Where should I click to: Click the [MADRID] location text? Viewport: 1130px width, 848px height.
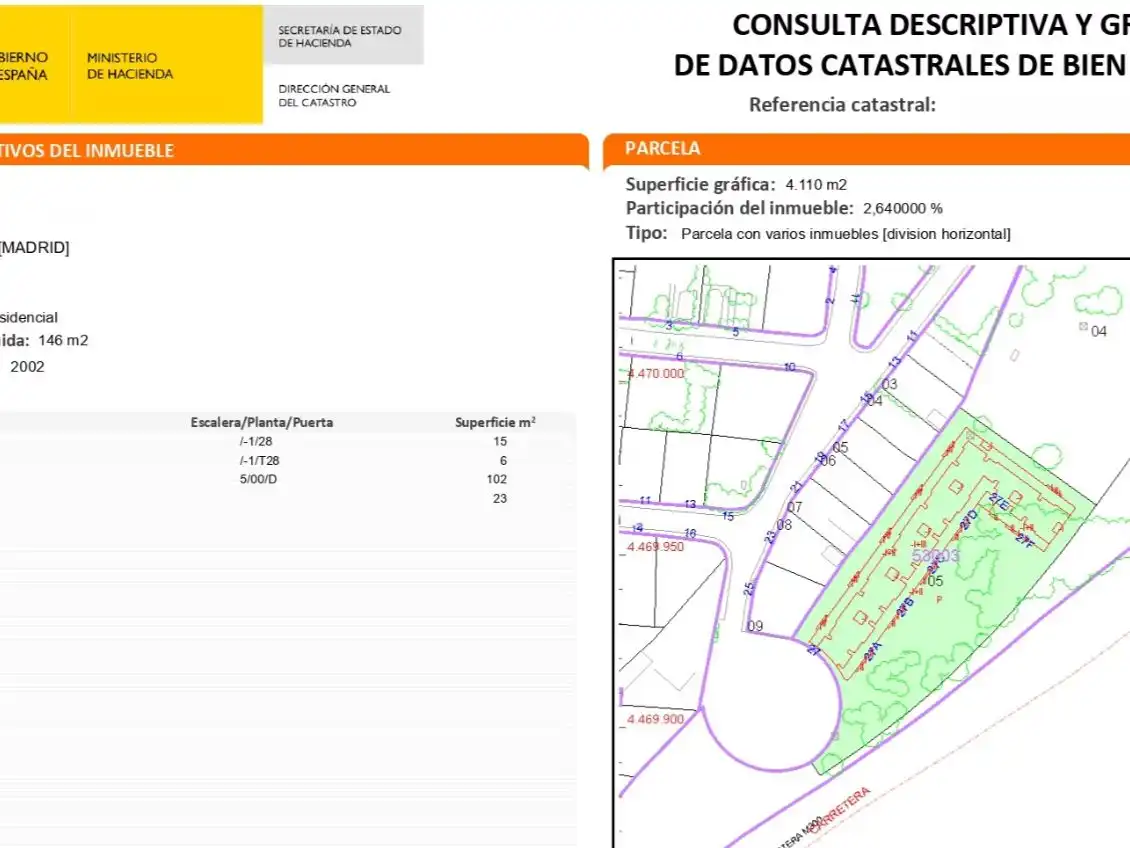(x=34, y=248)
